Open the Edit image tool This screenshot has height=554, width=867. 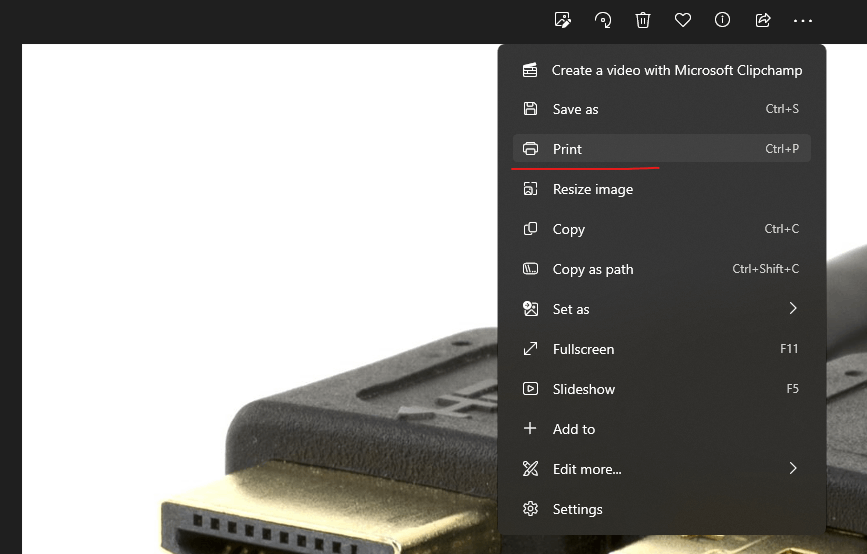562,20
